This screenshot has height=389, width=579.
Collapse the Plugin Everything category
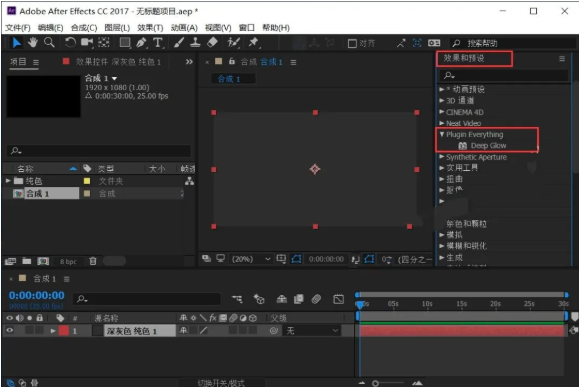pos(442,134)
